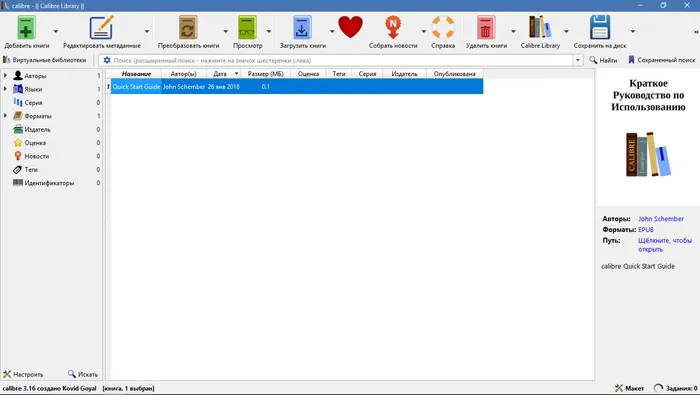Open Add books dropdown arrow
700x395 pixels.
(56, 31)
